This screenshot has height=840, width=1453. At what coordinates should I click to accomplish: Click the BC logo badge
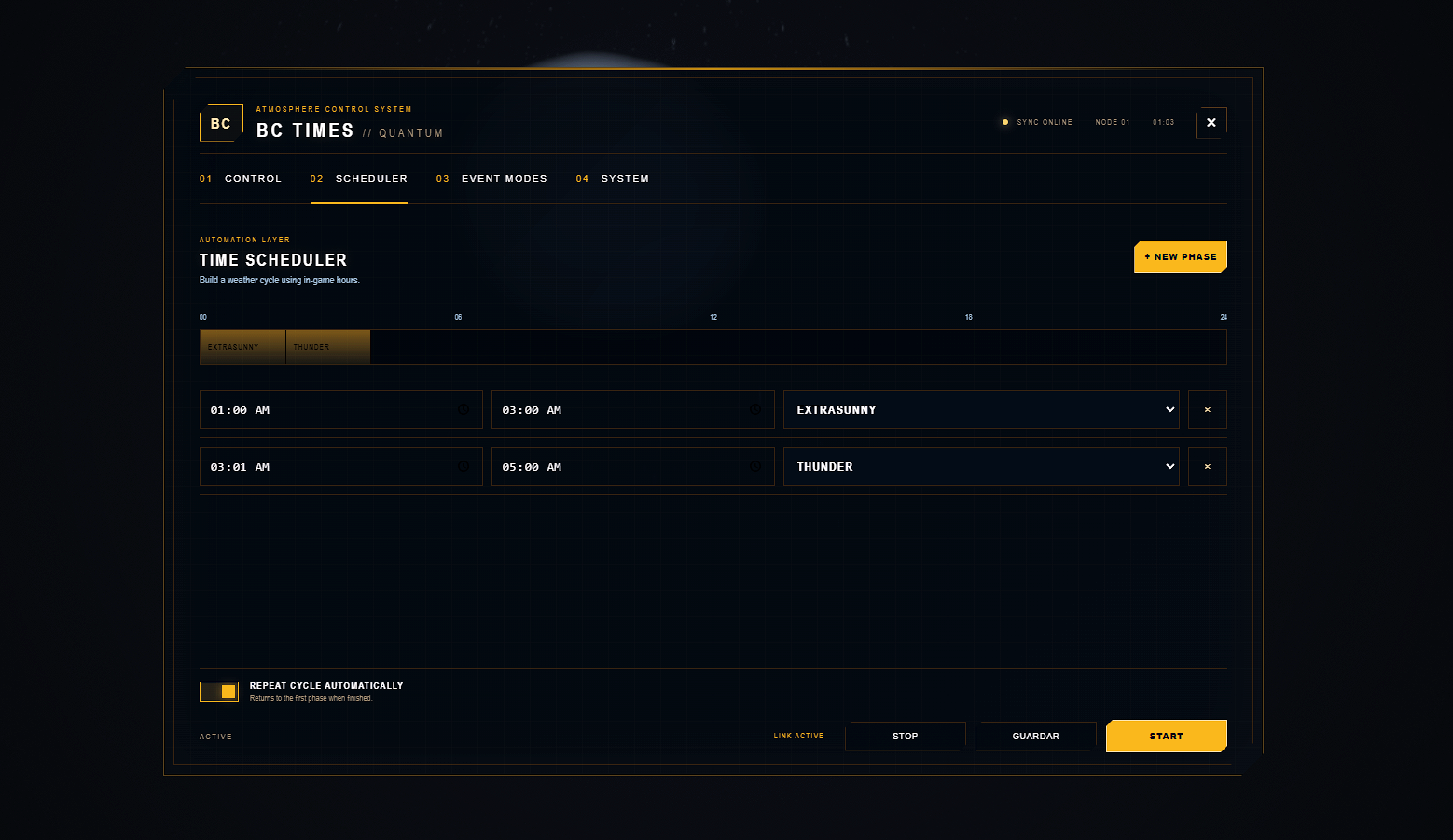pos(221,123)
